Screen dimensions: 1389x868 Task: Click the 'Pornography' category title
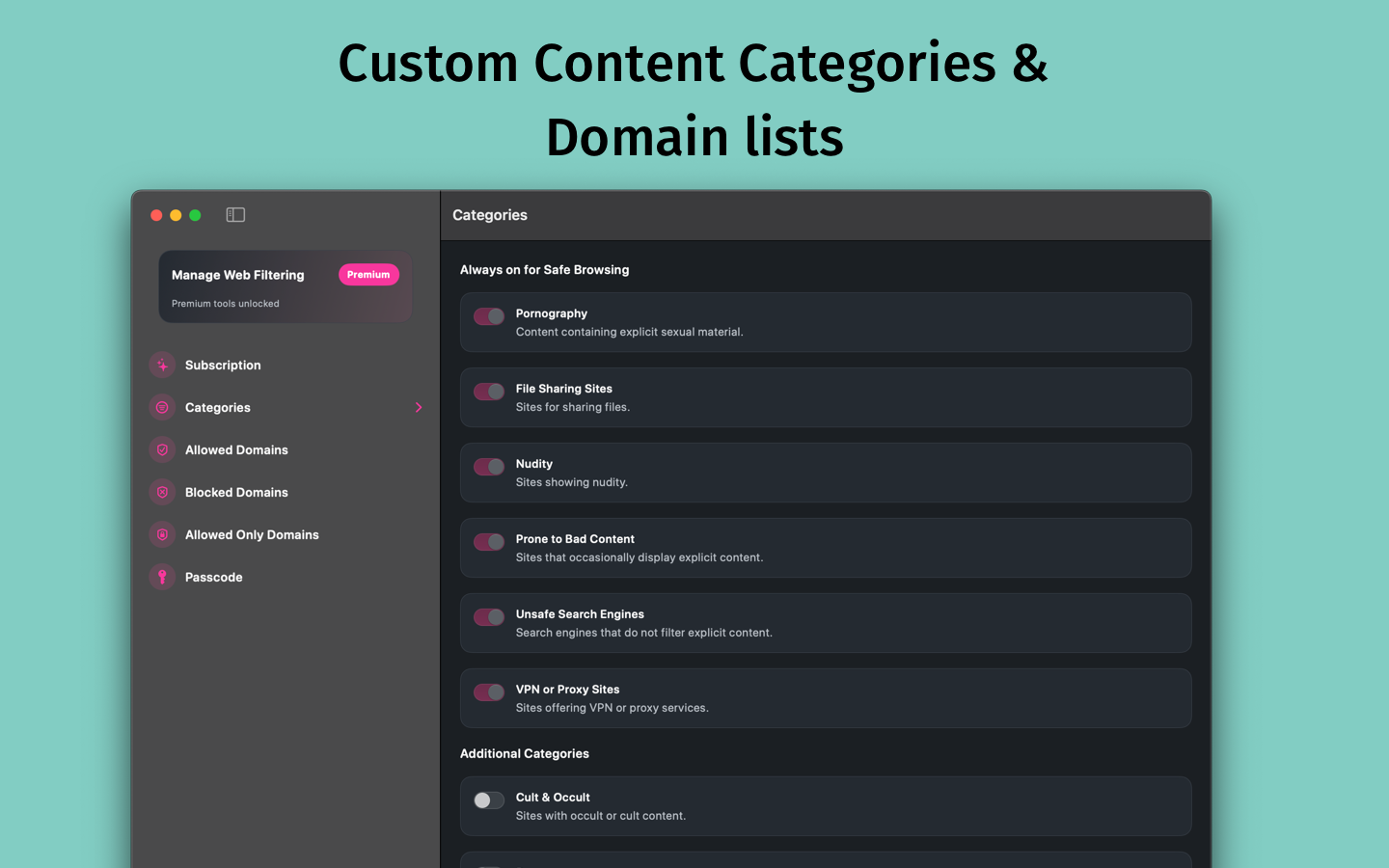pyautogui.click(x=552, y=313)
